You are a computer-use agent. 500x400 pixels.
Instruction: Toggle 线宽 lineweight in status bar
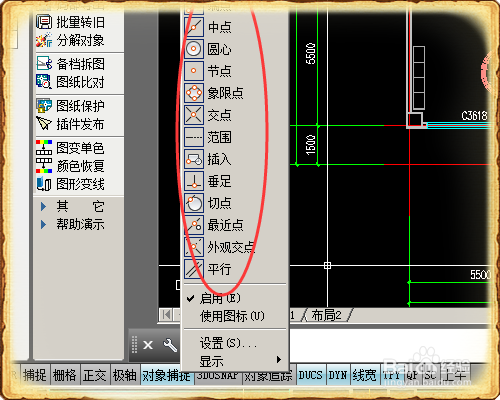(364, 375)
